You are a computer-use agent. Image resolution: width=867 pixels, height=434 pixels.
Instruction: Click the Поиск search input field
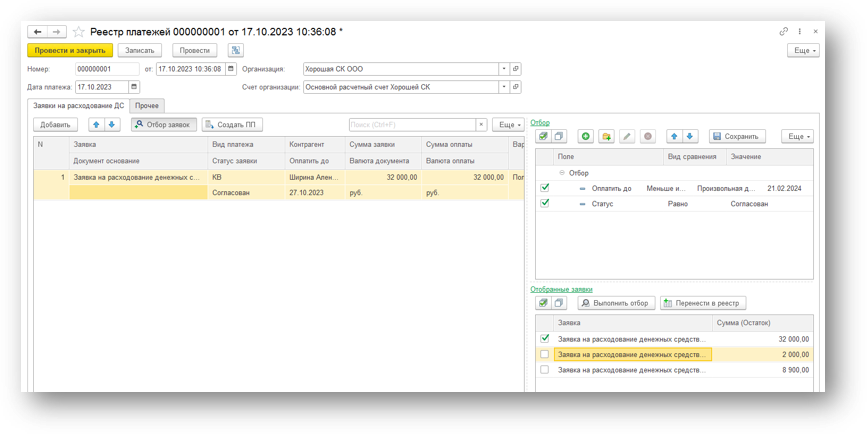click(412, 125)
